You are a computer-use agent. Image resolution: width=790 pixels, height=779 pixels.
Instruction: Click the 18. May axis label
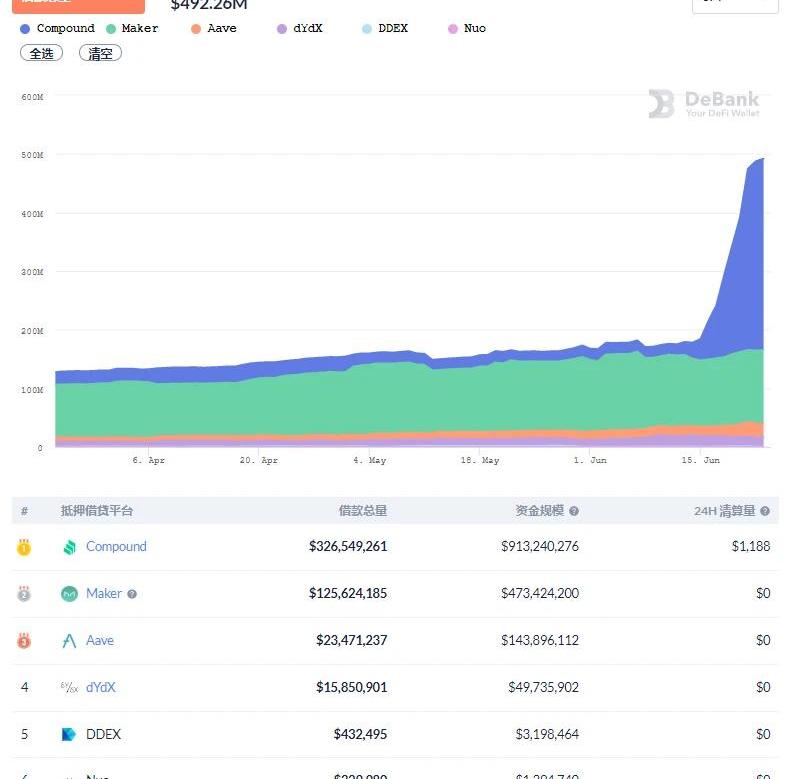click(x=480, y=460)
